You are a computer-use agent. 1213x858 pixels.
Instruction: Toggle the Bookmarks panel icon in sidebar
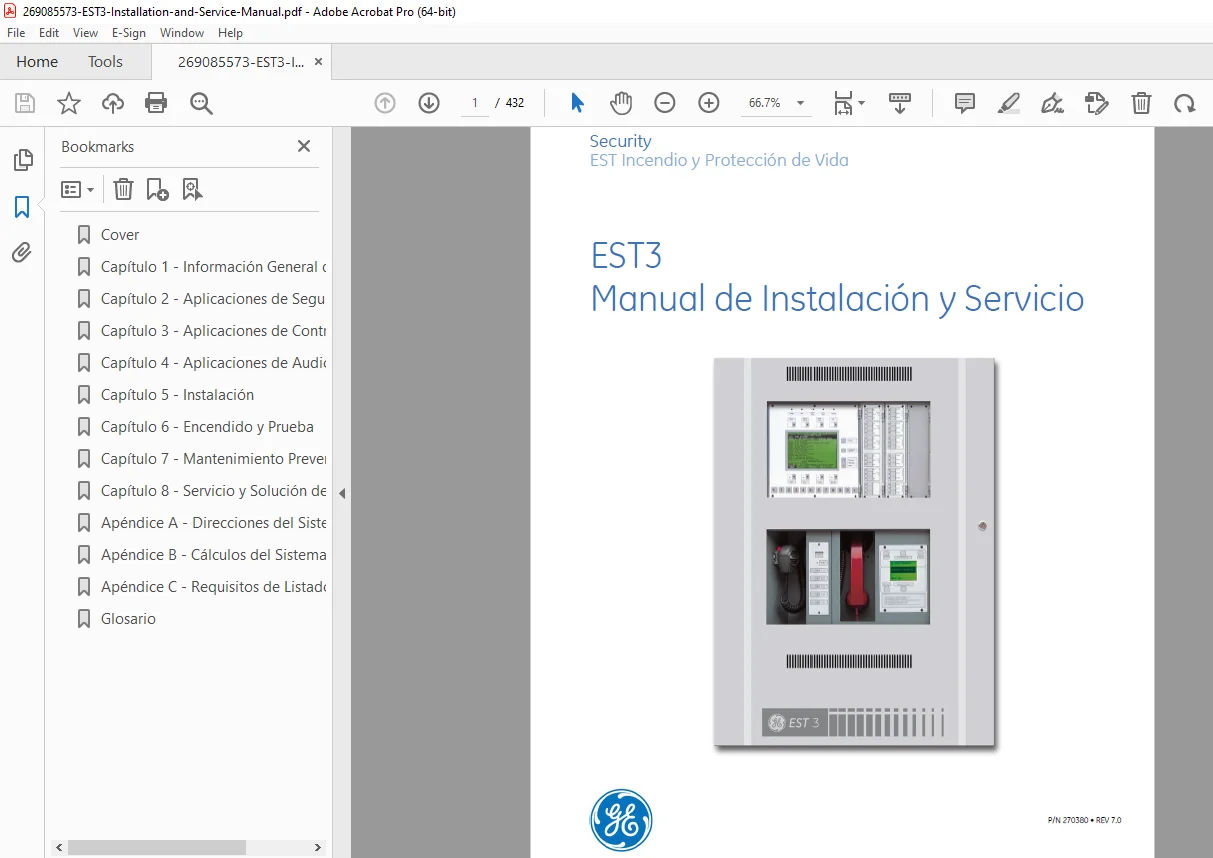[22, 207]
